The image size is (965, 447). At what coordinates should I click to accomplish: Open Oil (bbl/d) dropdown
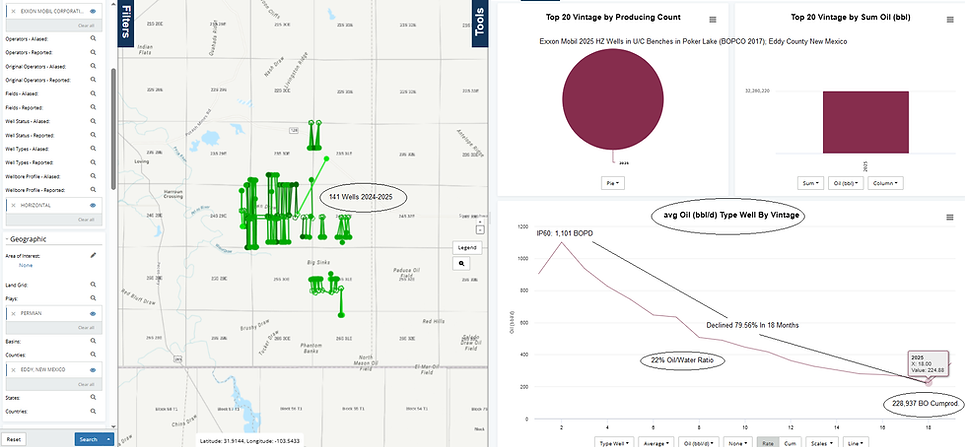697,442
